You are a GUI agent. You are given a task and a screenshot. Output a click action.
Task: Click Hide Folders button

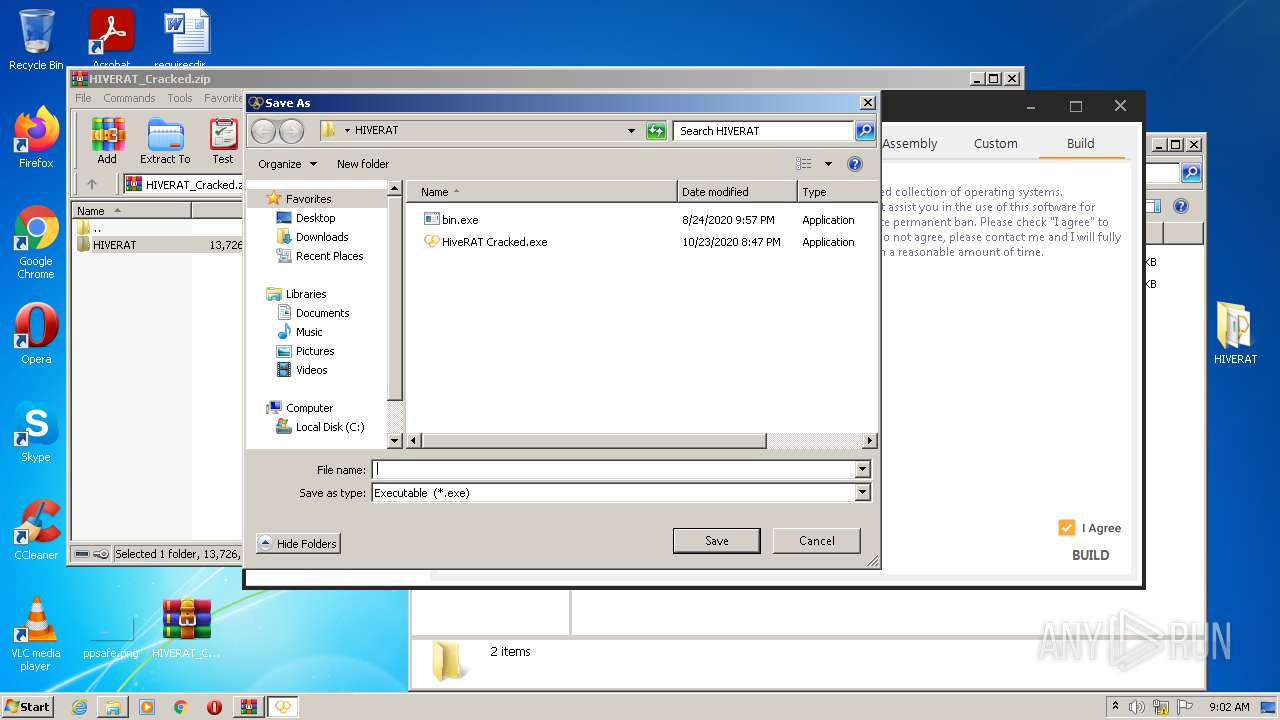tap(298, 543)
